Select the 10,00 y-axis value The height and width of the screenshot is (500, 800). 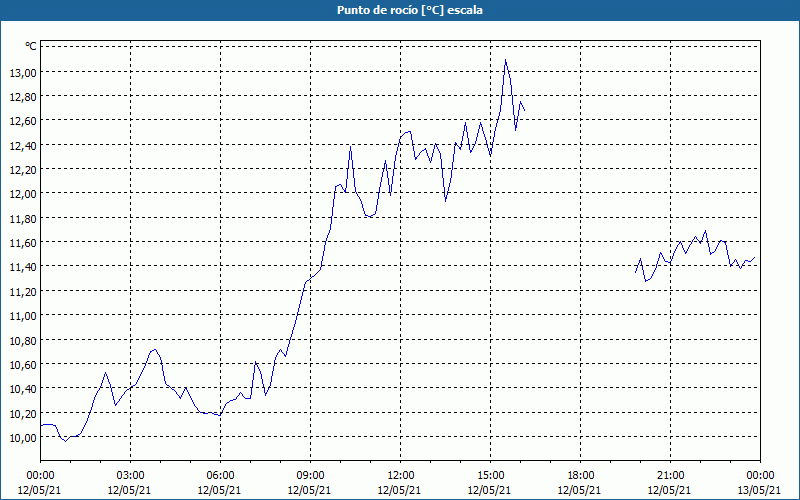tap(23, 438)
